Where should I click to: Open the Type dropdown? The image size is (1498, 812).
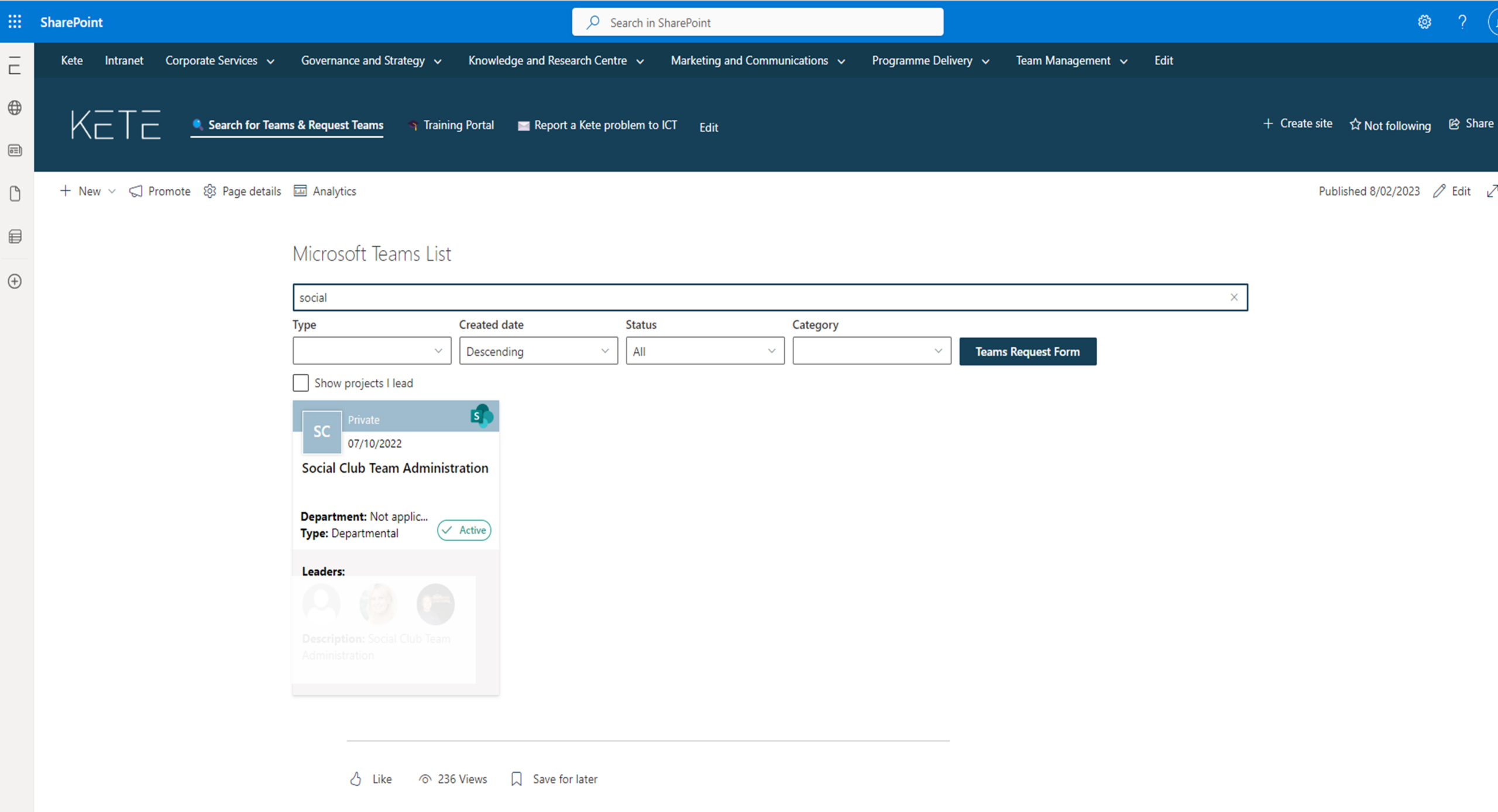click(x=372, y=351)
